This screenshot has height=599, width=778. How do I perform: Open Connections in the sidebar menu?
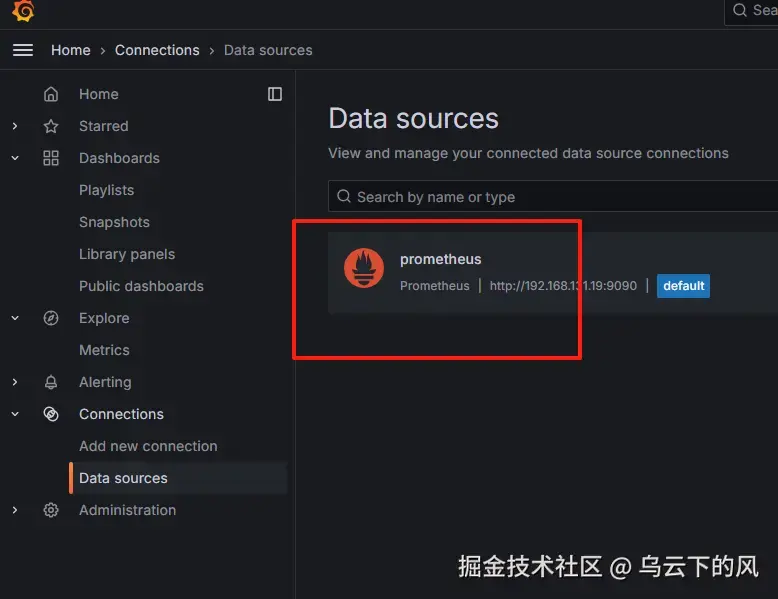122,414
